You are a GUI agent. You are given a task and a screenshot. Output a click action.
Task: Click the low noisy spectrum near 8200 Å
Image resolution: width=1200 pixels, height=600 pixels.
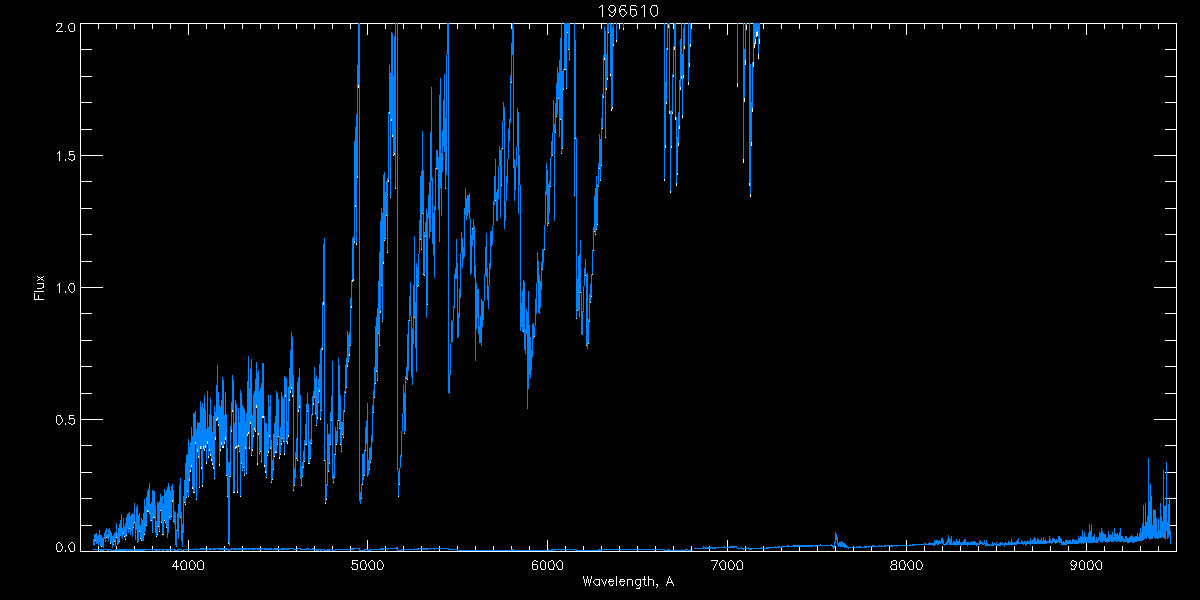[x=942, y=541]
